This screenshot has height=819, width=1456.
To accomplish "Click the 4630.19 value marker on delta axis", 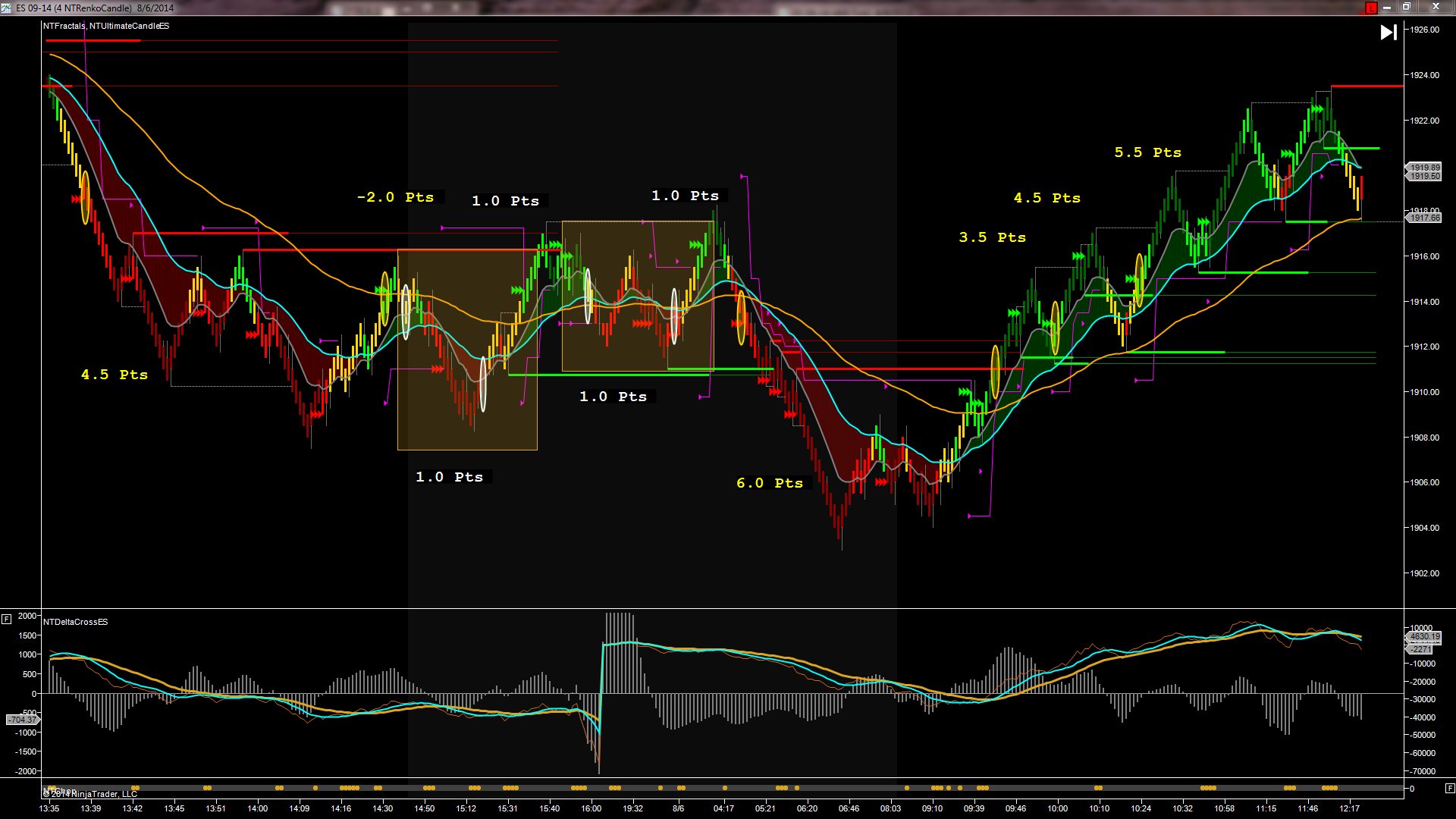I will point(1424,637).
